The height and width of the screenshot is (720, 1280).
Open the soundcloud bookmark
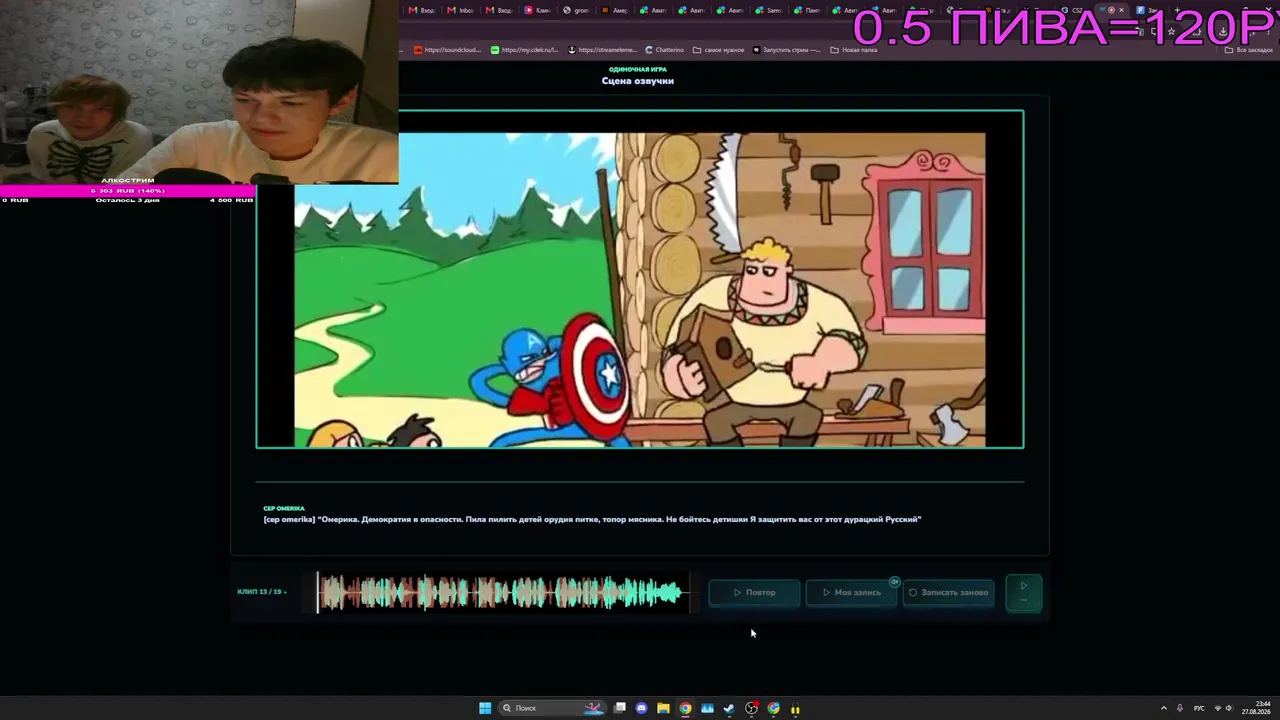click(447, 50)
